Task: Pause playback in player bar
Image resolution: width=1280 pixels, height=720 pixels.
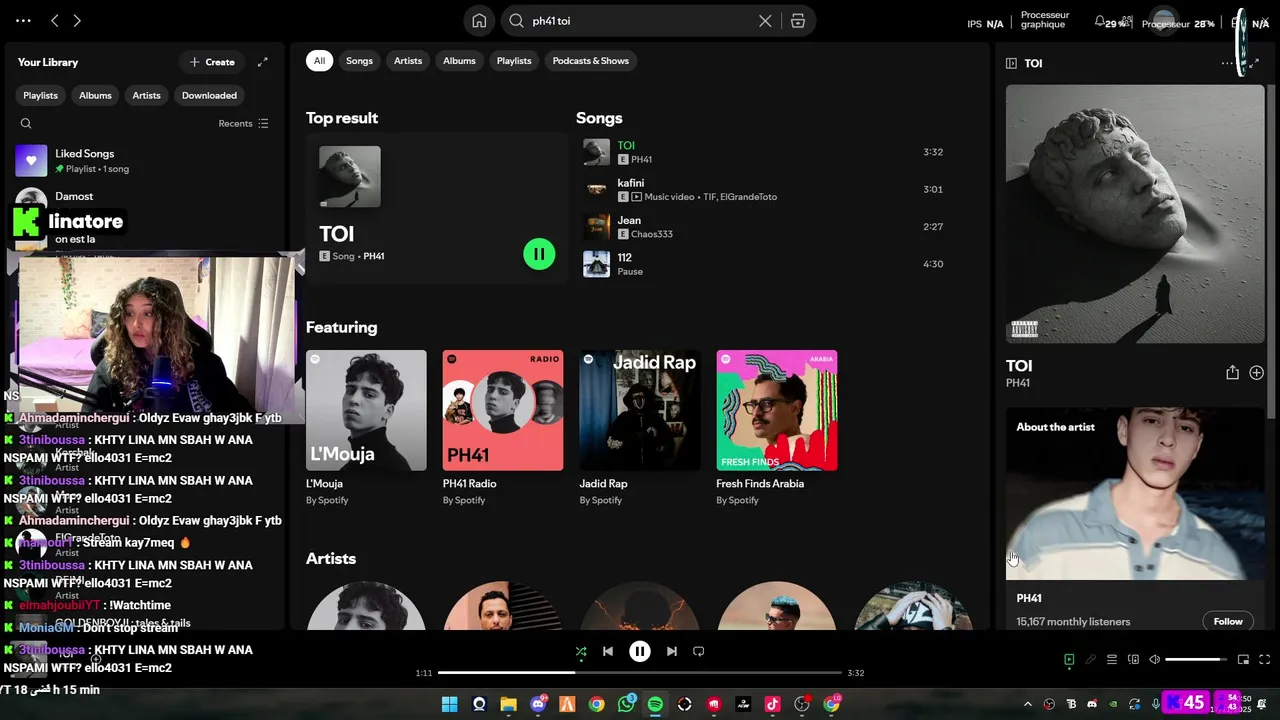Action: [640, 651]
